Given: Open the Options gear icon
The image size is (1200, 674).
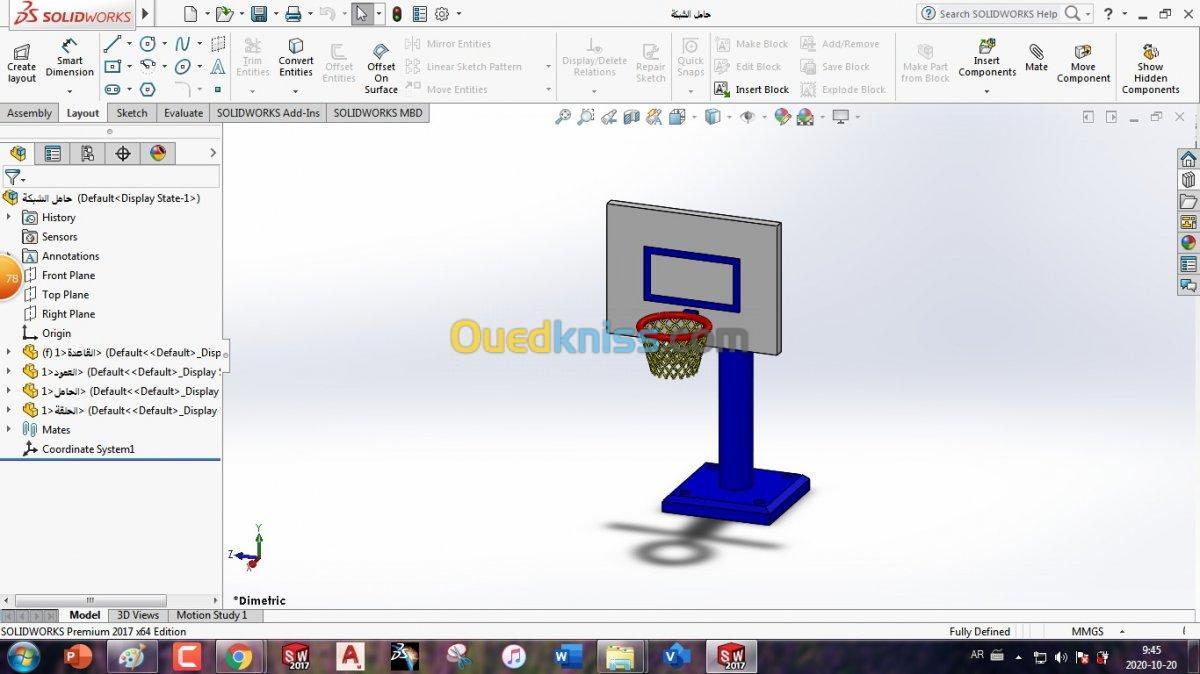Looking at the screenshot, I should (442, 14).
